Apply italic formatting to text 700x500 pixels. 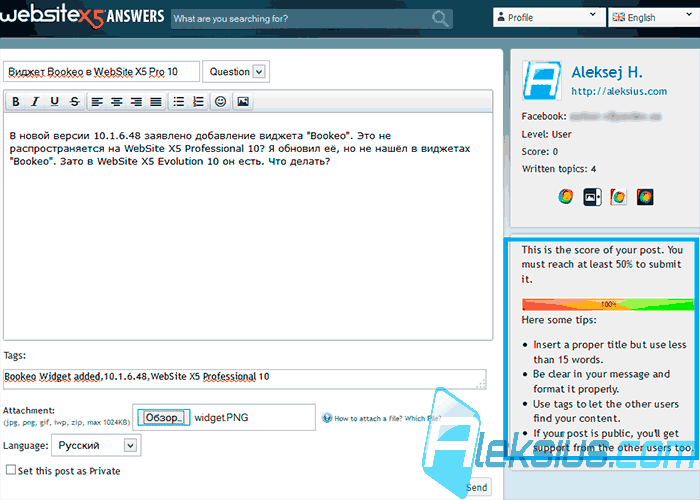coord(35,102)
